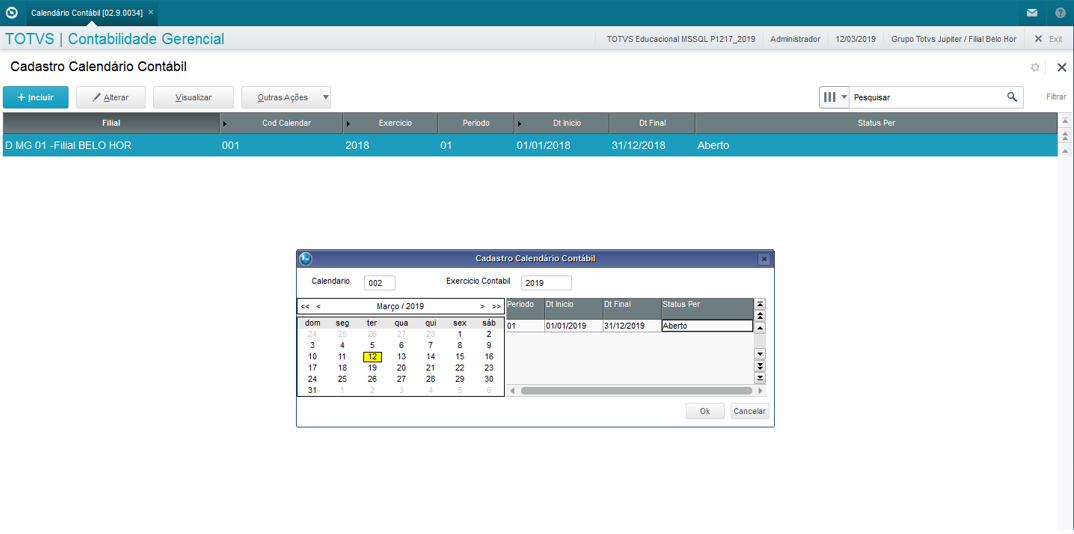Go to next month with > arrow
This screenshot has height=534, width=1074.
482,307
